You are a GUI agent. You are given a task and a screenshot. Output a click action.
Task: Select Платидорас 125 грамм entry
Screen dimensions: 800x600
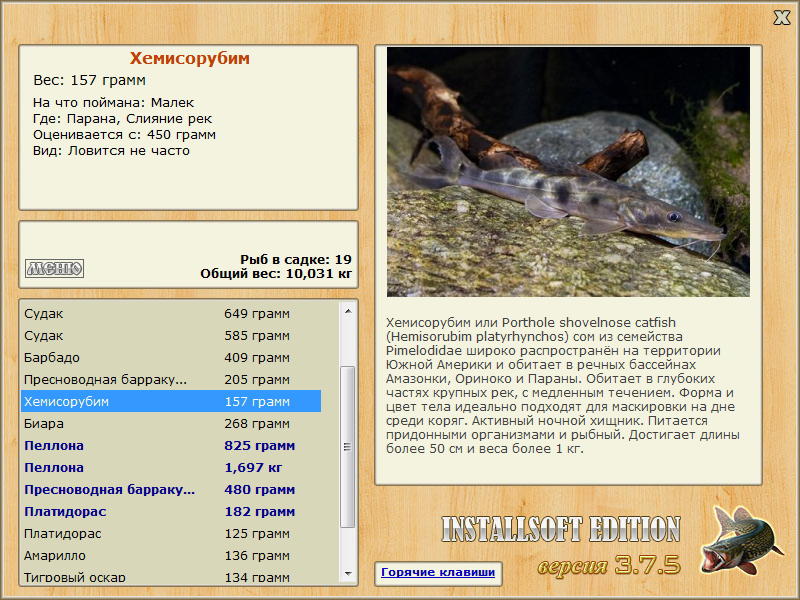pyautogui.click(x=171, y=534)
